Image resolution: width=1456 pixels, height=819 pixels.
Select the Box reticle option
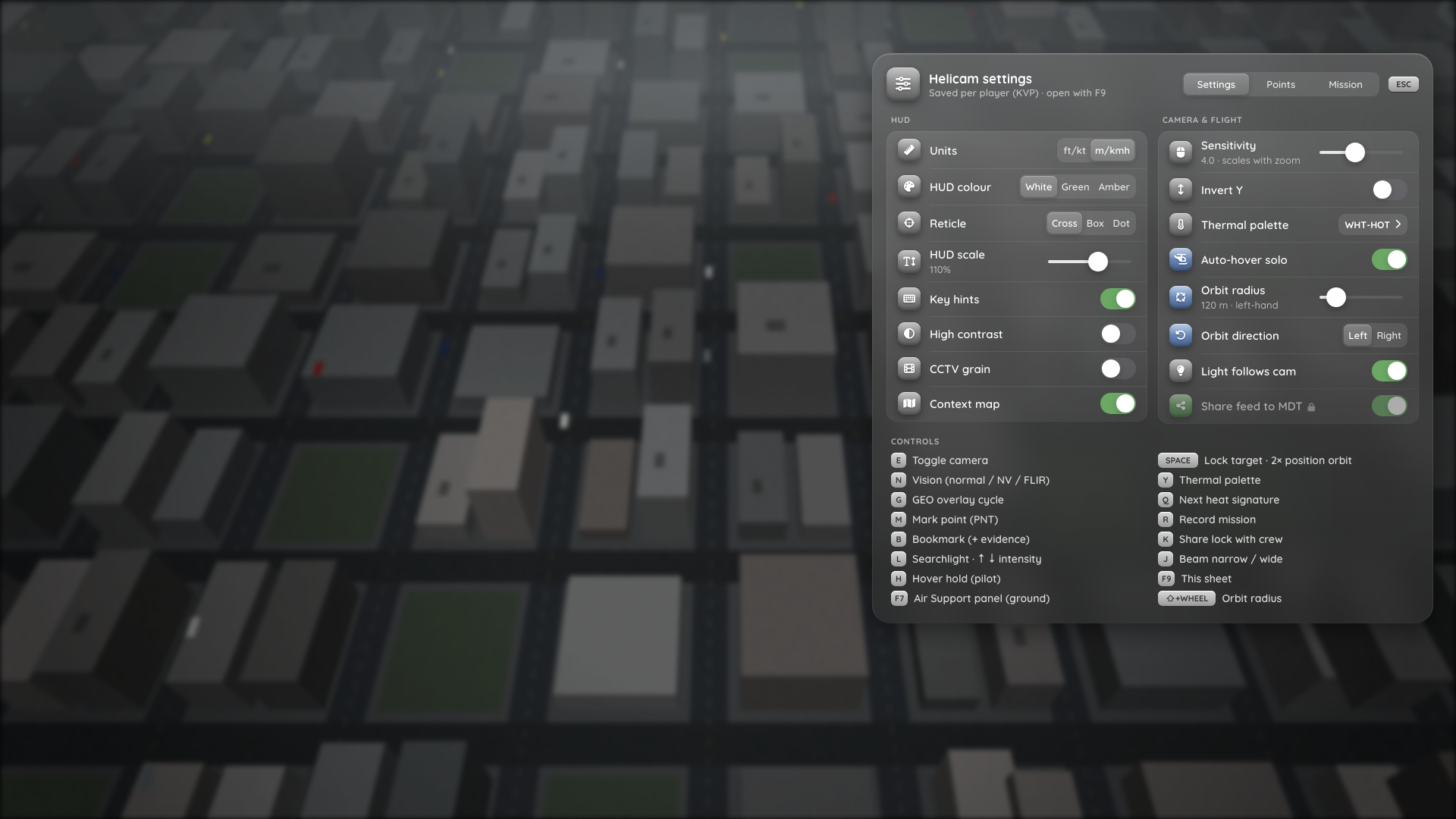(1095, 223)
